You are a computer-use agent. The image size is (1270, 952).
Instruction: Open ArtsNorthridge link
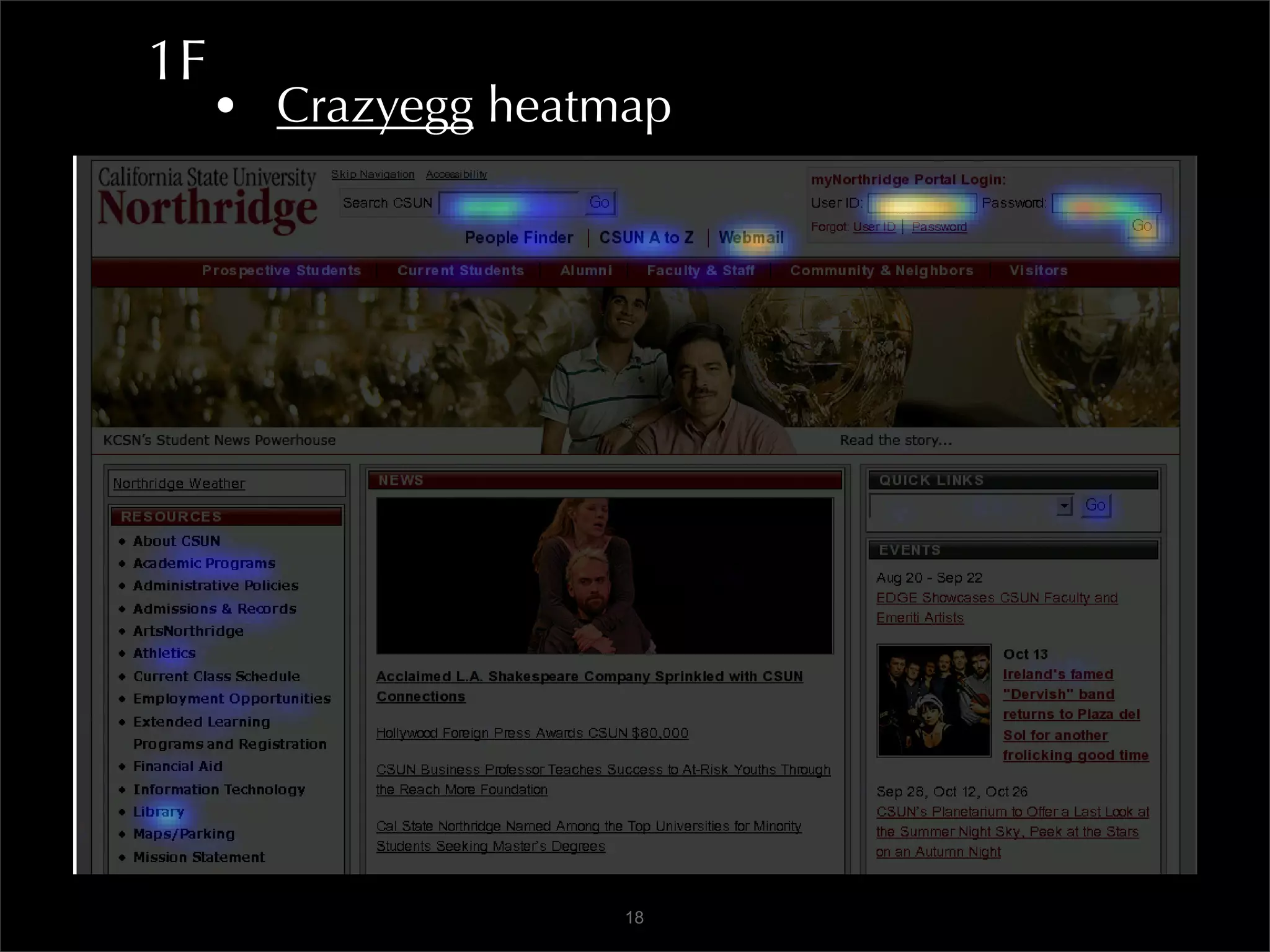click(x=189, y=631)
